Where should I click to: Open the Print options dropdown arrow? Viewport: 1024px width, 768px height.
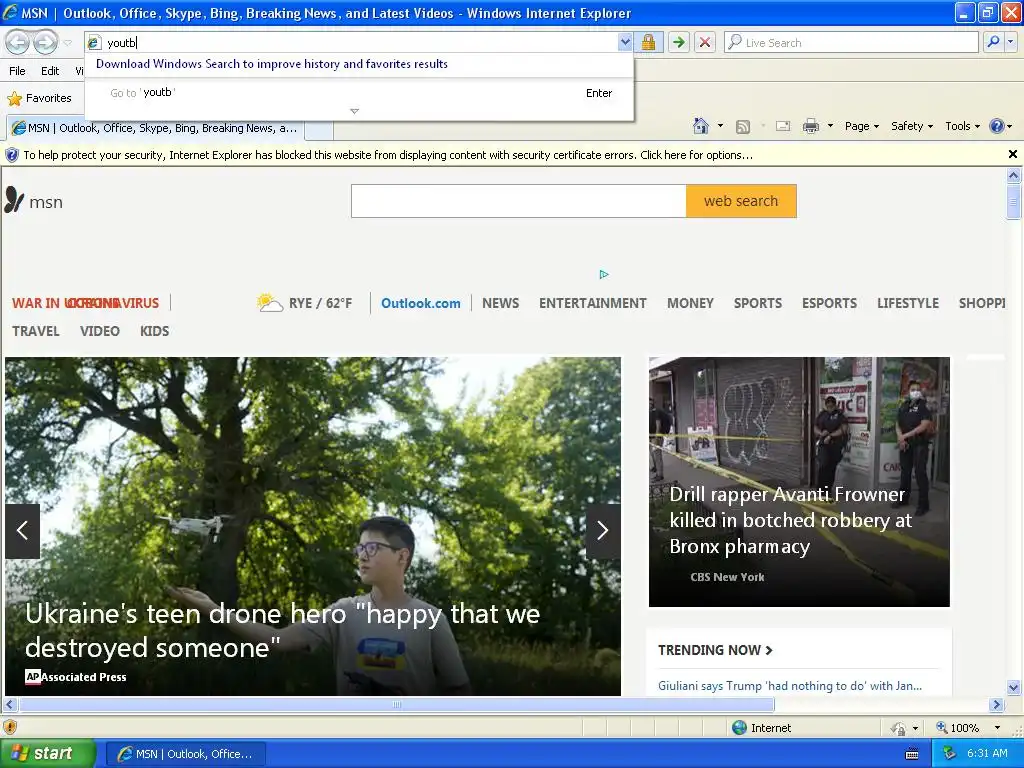[830, 126]
